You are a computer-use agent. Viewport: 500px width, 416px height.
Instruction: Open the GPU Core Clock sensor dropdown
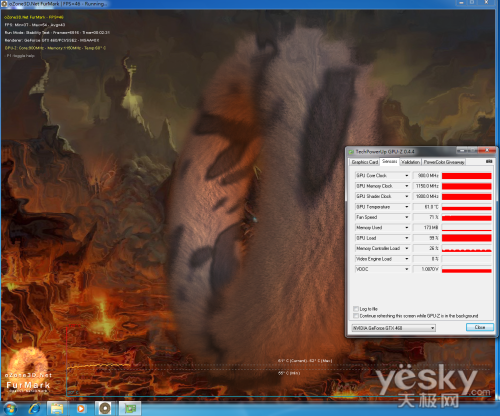407,176
